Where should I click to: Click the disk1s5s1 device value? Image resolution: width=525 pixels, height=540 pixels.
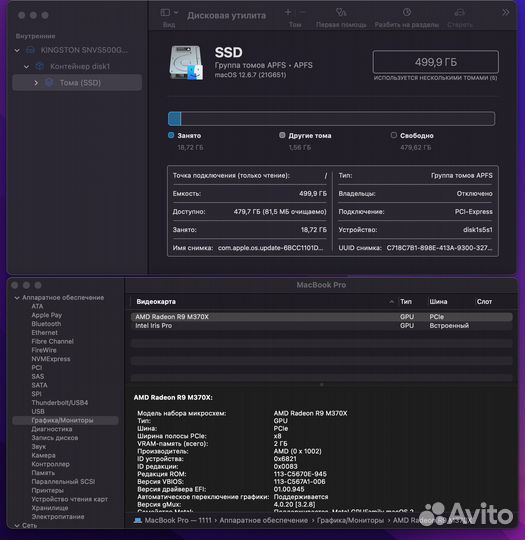[x=477, y=230]
